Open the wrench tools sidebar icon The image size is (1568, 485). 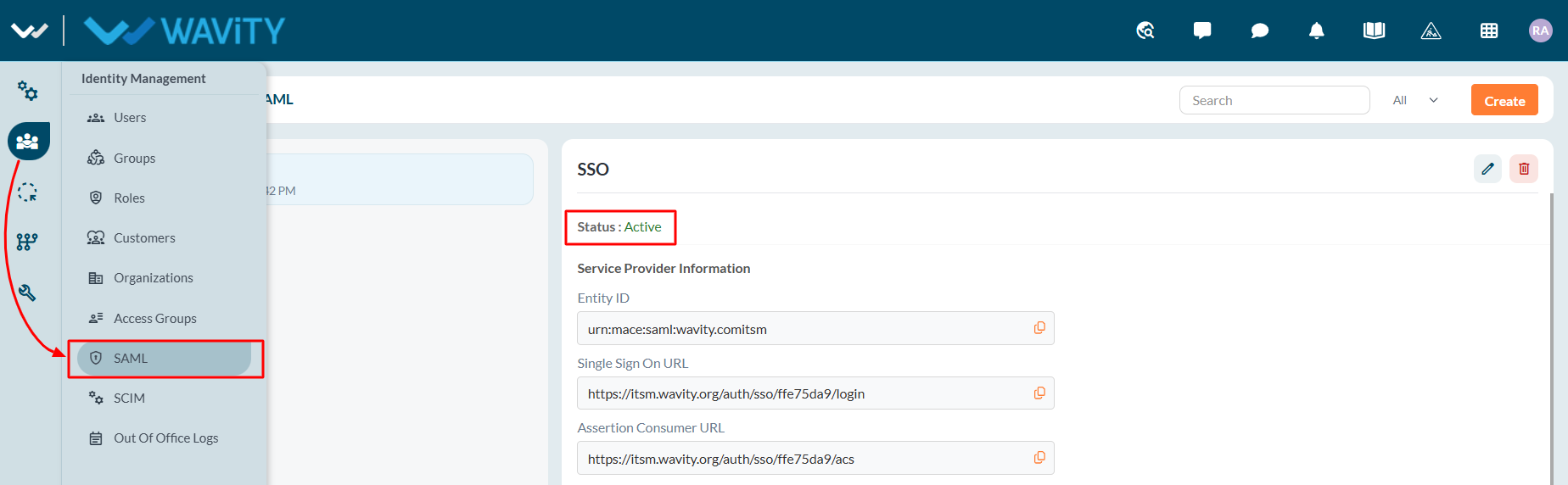[27, 293]
